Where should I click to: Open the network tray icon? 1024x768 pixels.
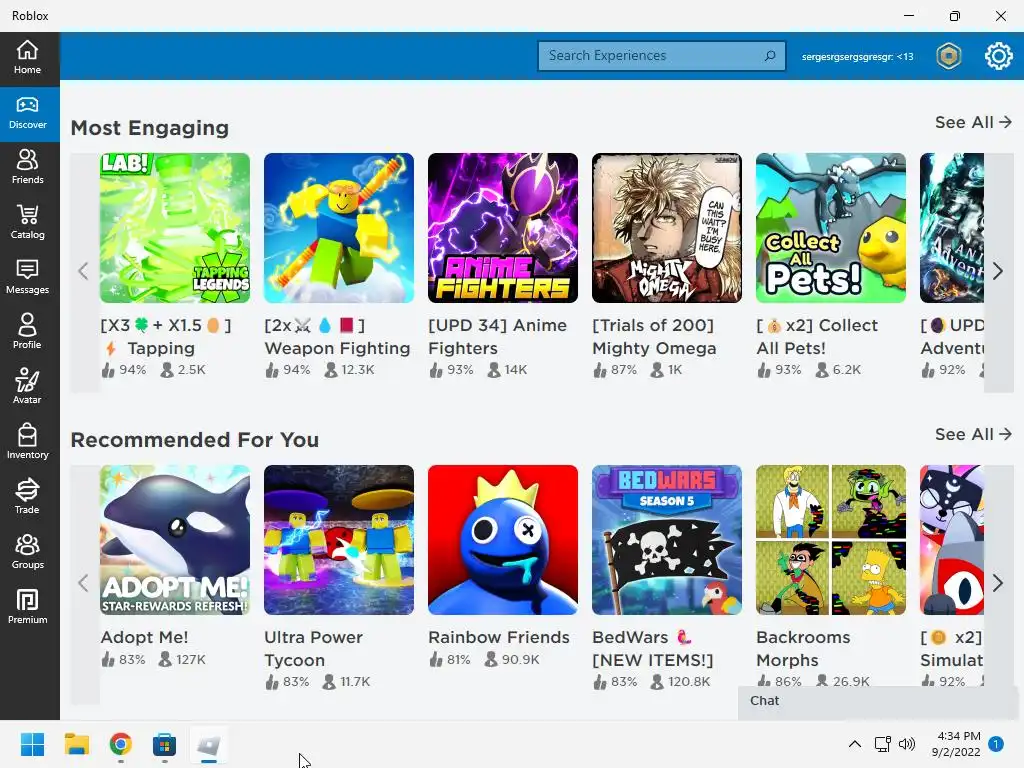point(883,744)
